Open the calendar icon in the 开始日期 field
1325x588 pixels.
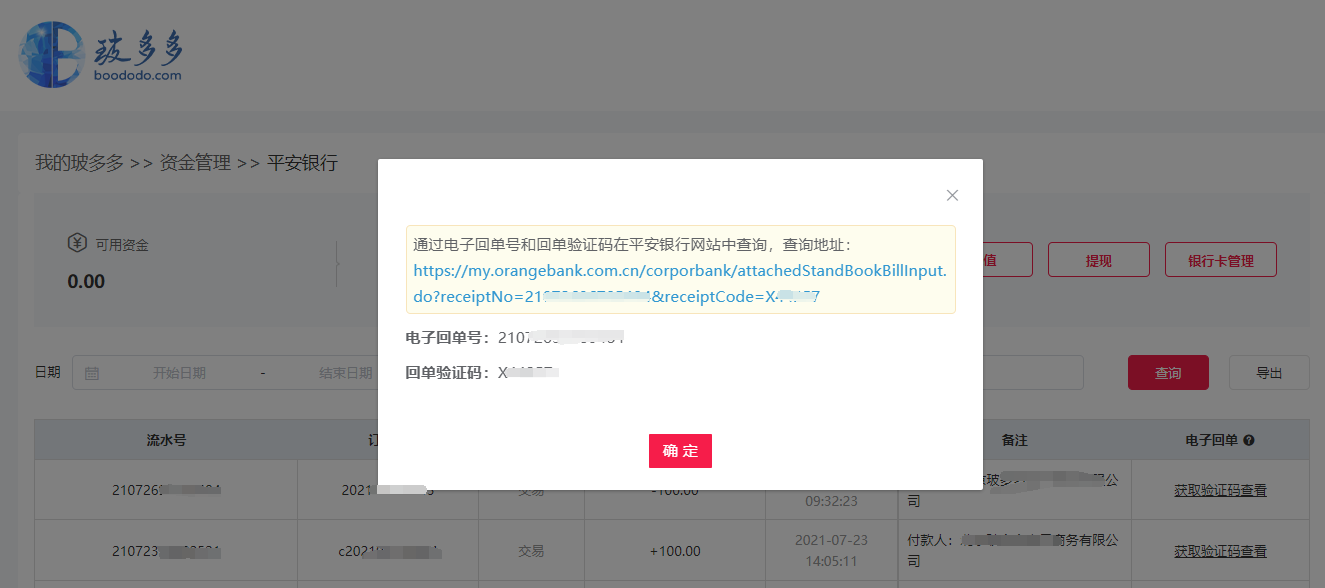pos(92,373)
